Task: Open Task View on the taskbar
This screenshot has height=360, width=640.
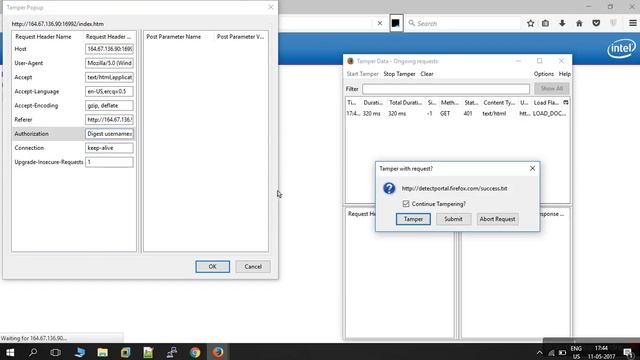Action: [56, 352]
